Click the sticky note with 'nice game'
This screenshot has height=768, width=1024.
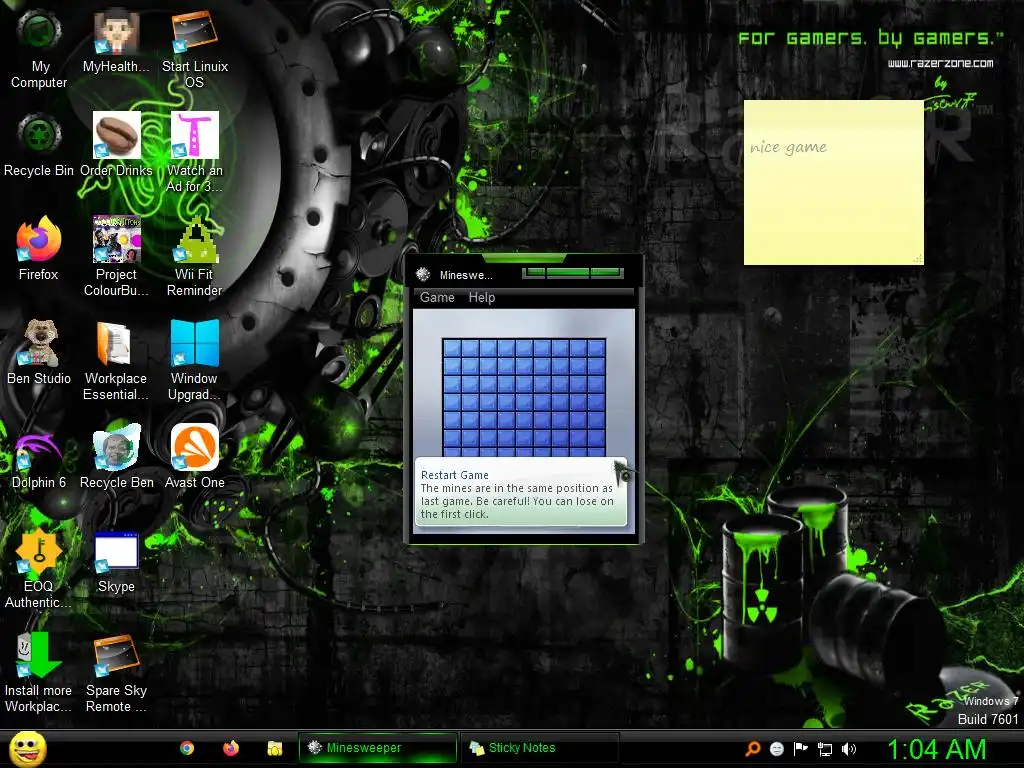click(x=833, y=182)
